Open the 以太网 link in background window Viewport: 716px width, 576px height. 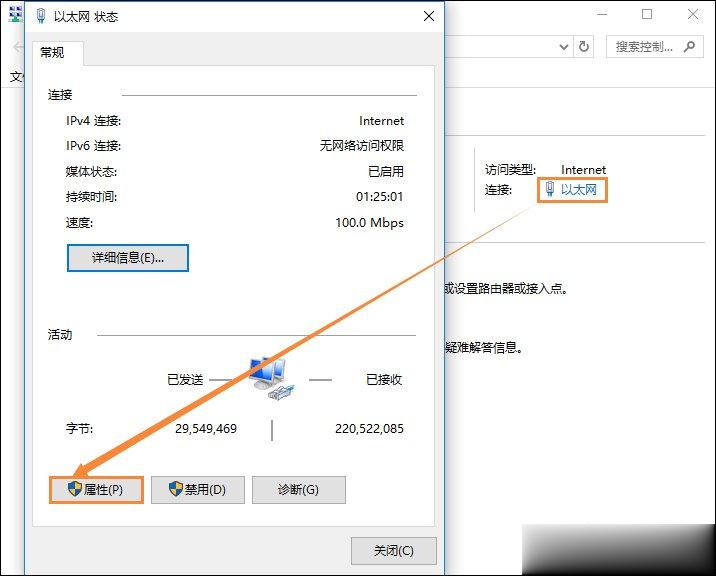point(579,190)
